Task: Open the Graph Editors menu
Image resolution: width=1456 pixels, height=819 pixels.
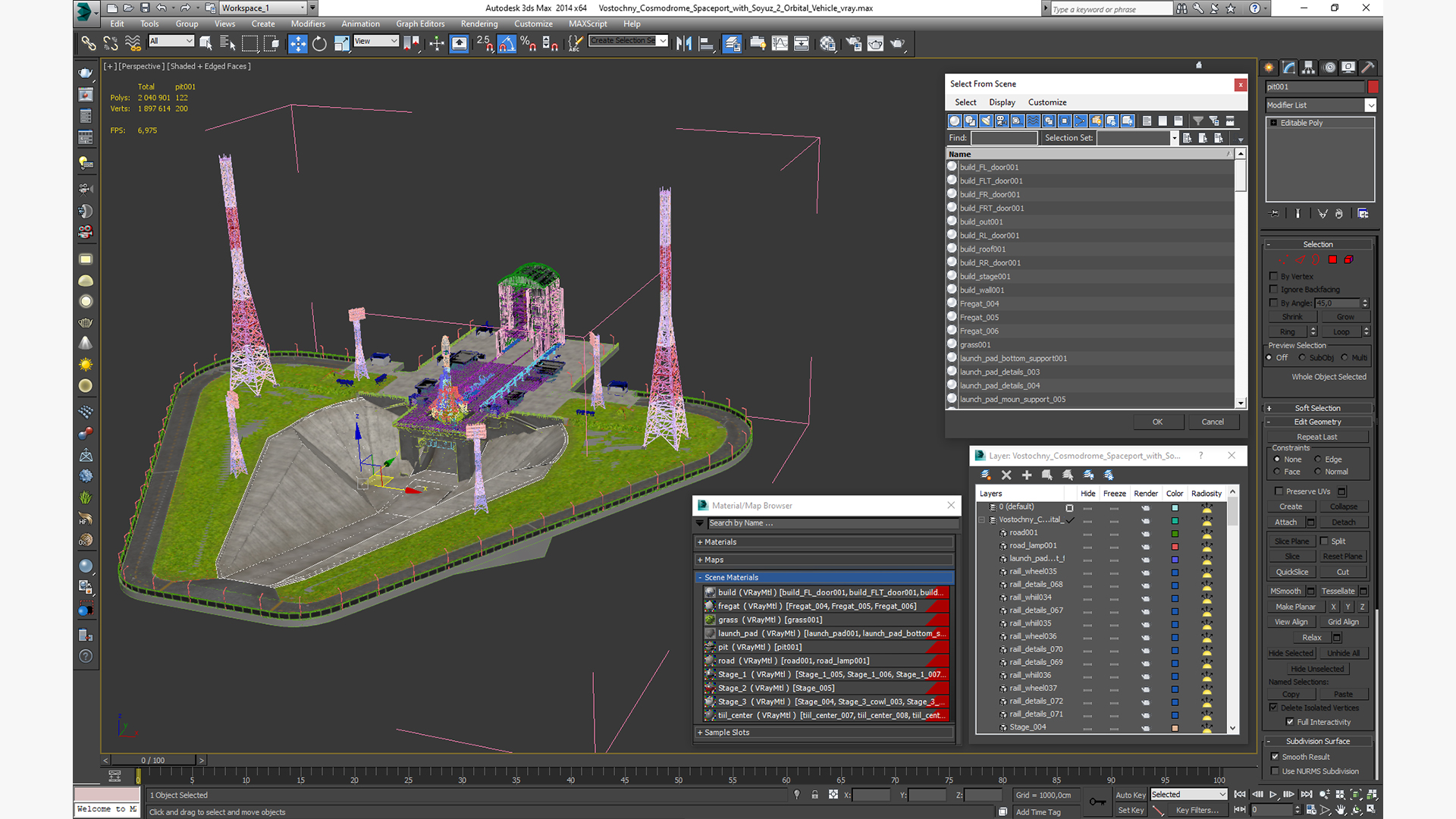Action: click(x=420, y=24)
